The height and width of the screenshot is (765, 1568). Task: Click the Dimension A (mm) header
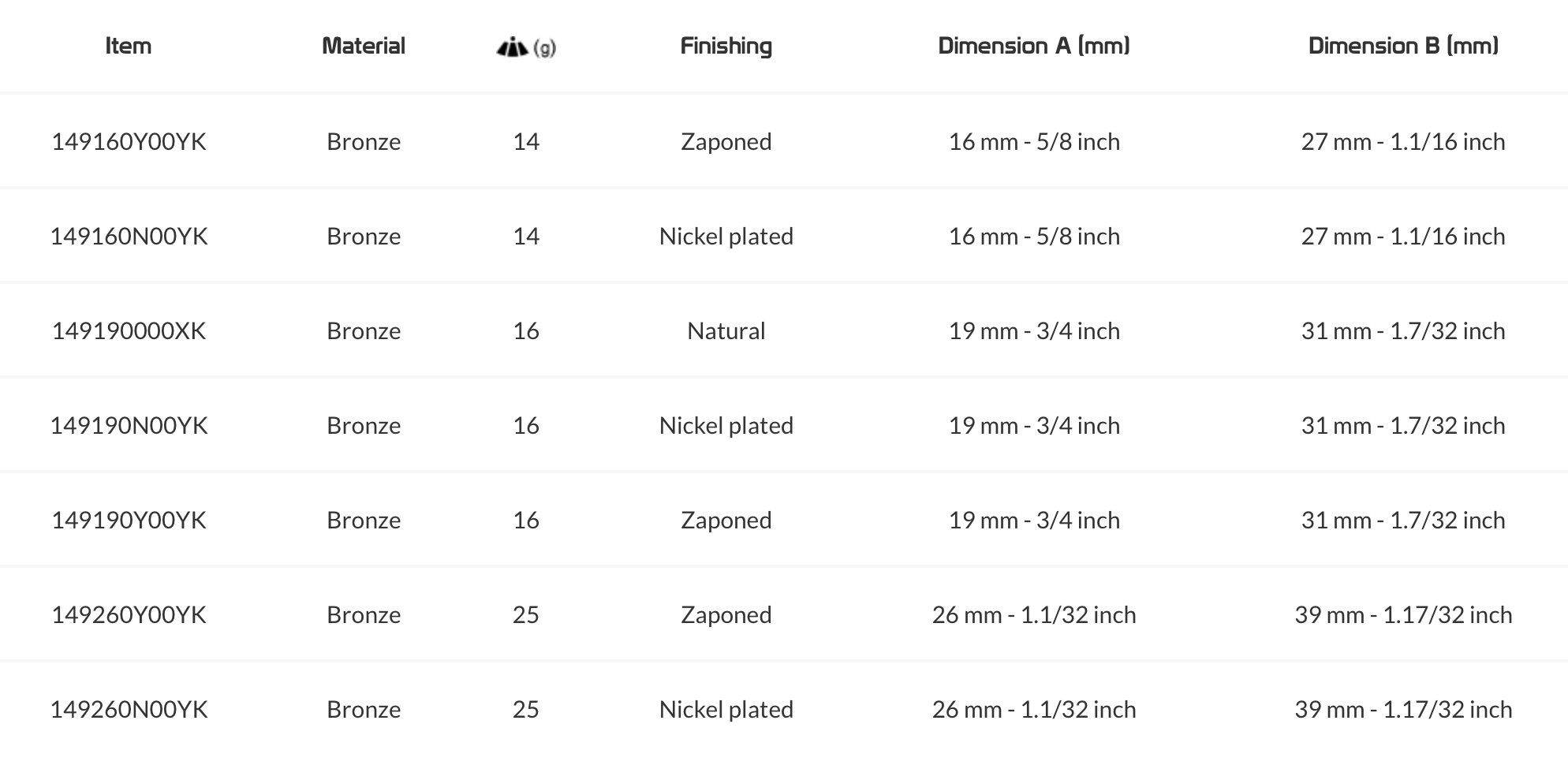(1033, 46)
